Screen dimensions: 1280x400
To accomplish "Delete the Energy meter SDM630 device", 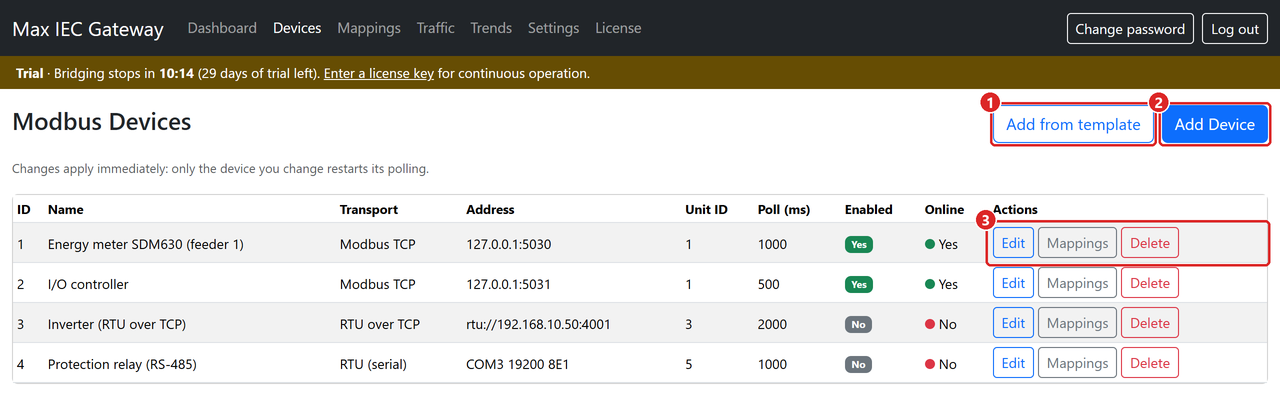I will [1150, 243].
